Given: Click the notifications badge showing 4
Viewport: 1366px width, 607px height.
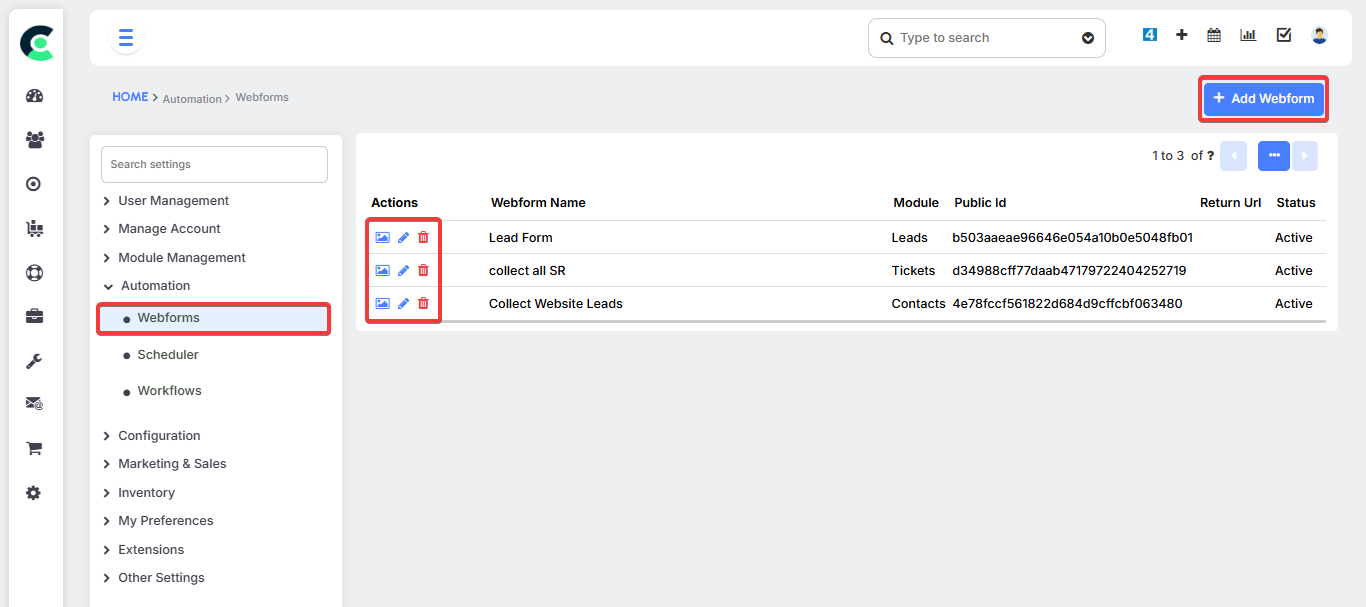Looking at the screenshot, I should [1149, 33].
